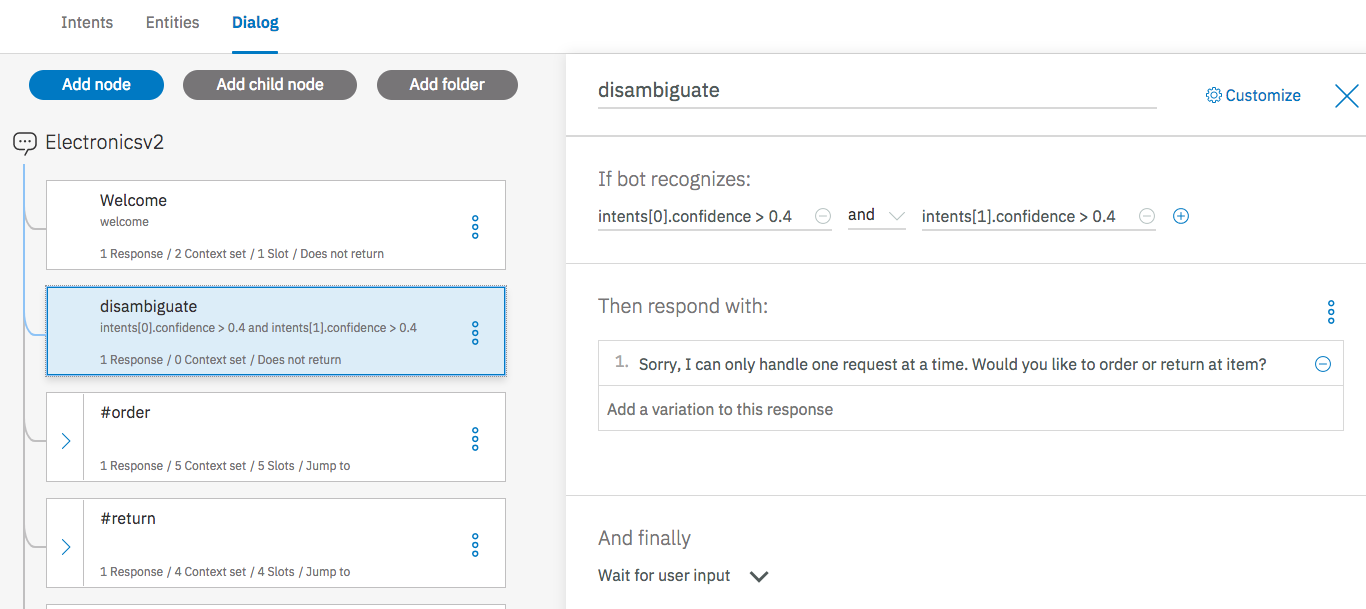Image resolution: width=1366 pixels, height=609 pixels.
Task: Open the 'Wait for user input' dropdown
Action: pos(758,576)
